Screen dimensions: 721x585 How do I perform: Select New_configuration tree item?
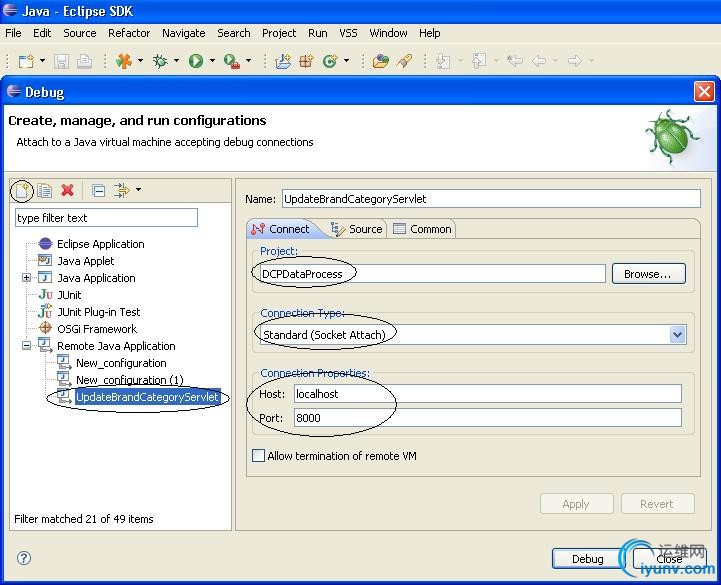[121, 363]
